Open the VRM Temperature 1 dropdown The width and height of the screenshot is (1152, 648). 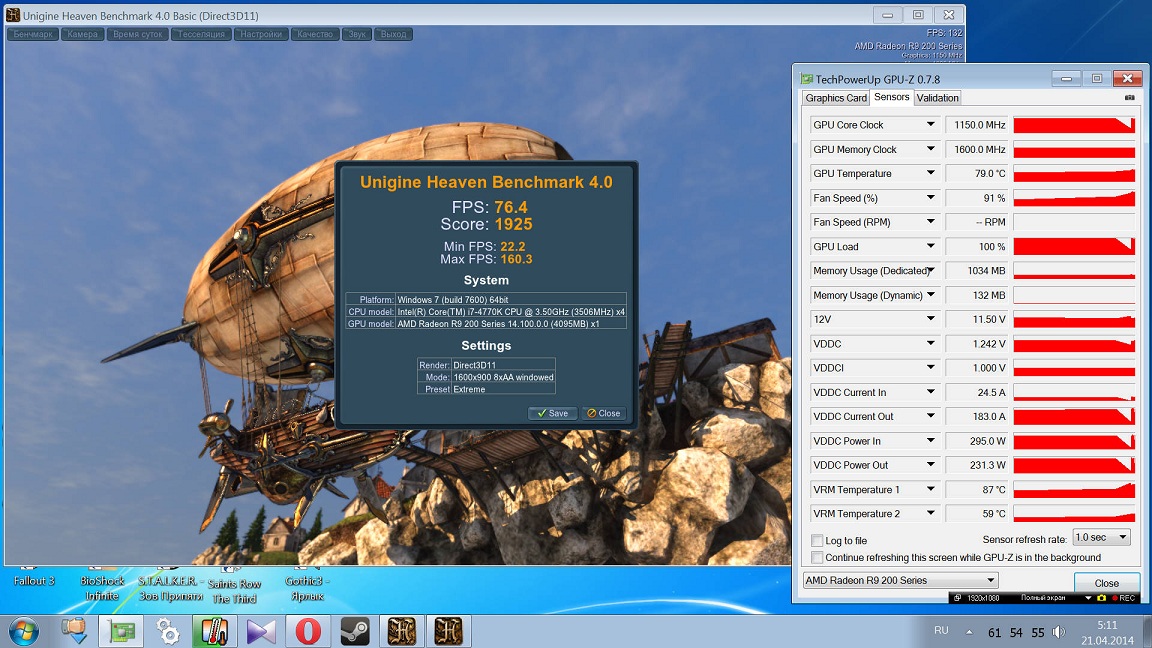930,489
